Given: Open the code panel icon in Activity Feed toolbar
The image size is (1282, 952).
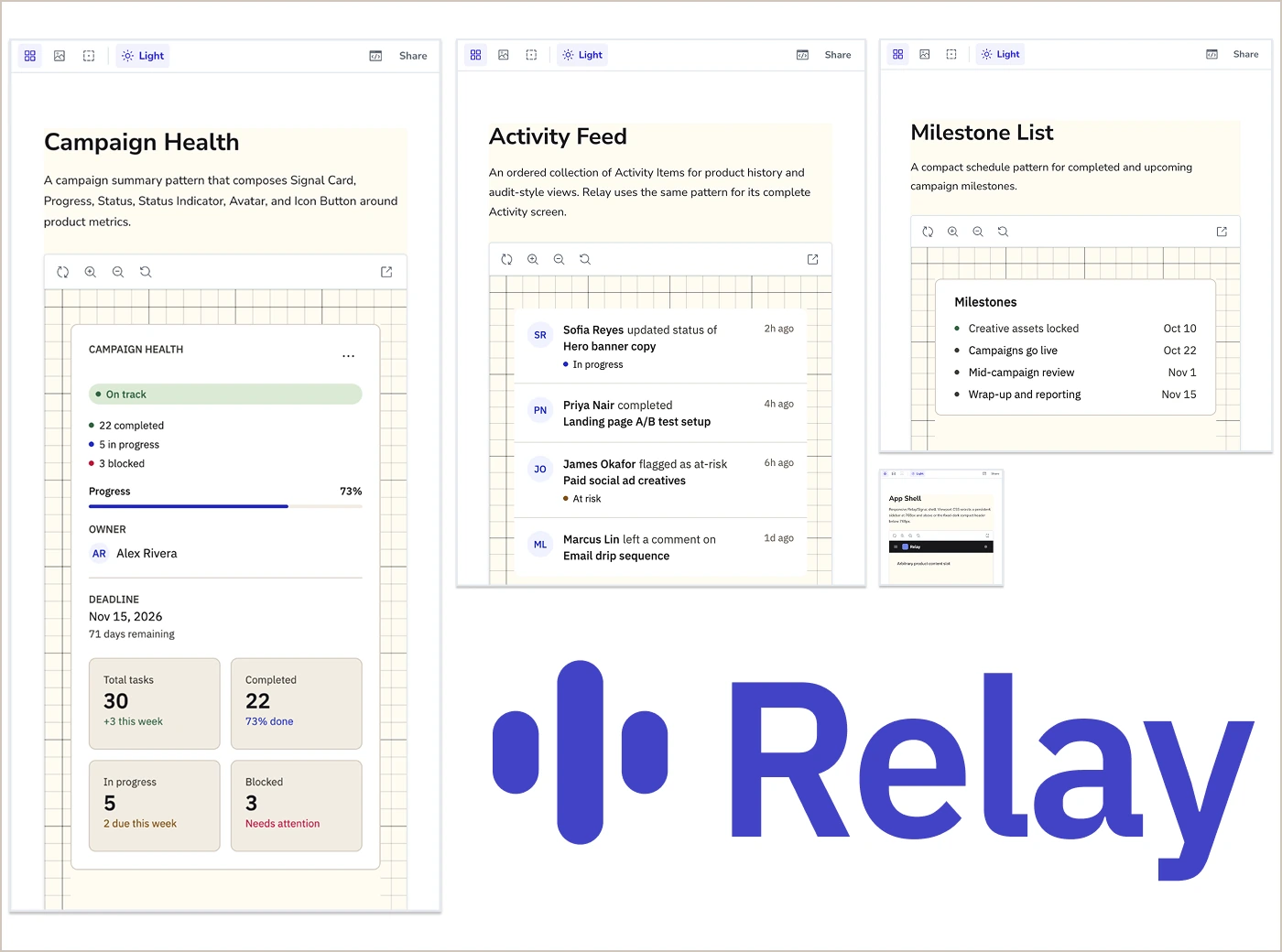Looking at the screenshot, I should click(x=802, y=55).
